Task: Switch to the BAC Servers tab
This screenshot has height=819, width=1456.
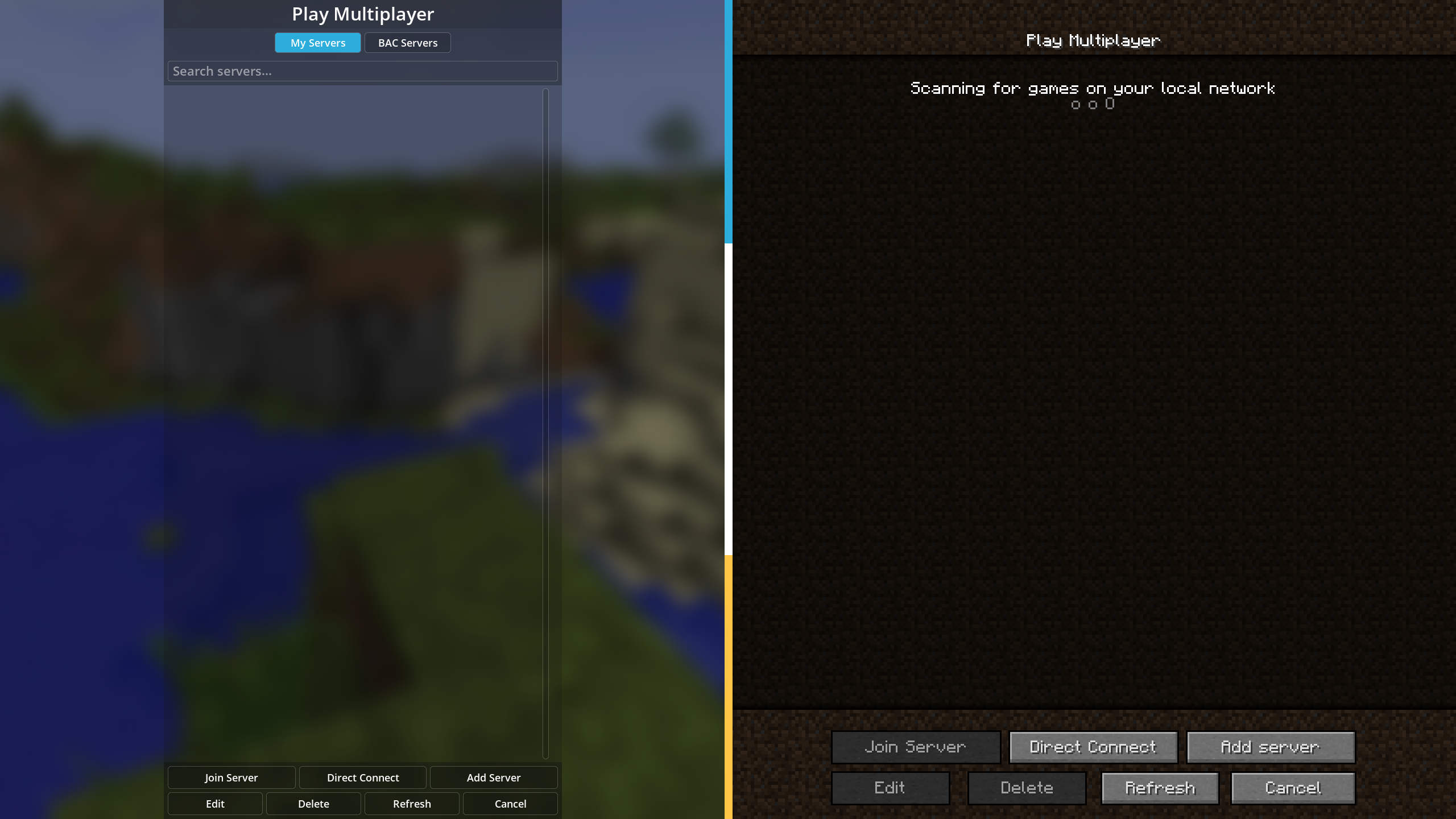Action: tap(407, 42)
